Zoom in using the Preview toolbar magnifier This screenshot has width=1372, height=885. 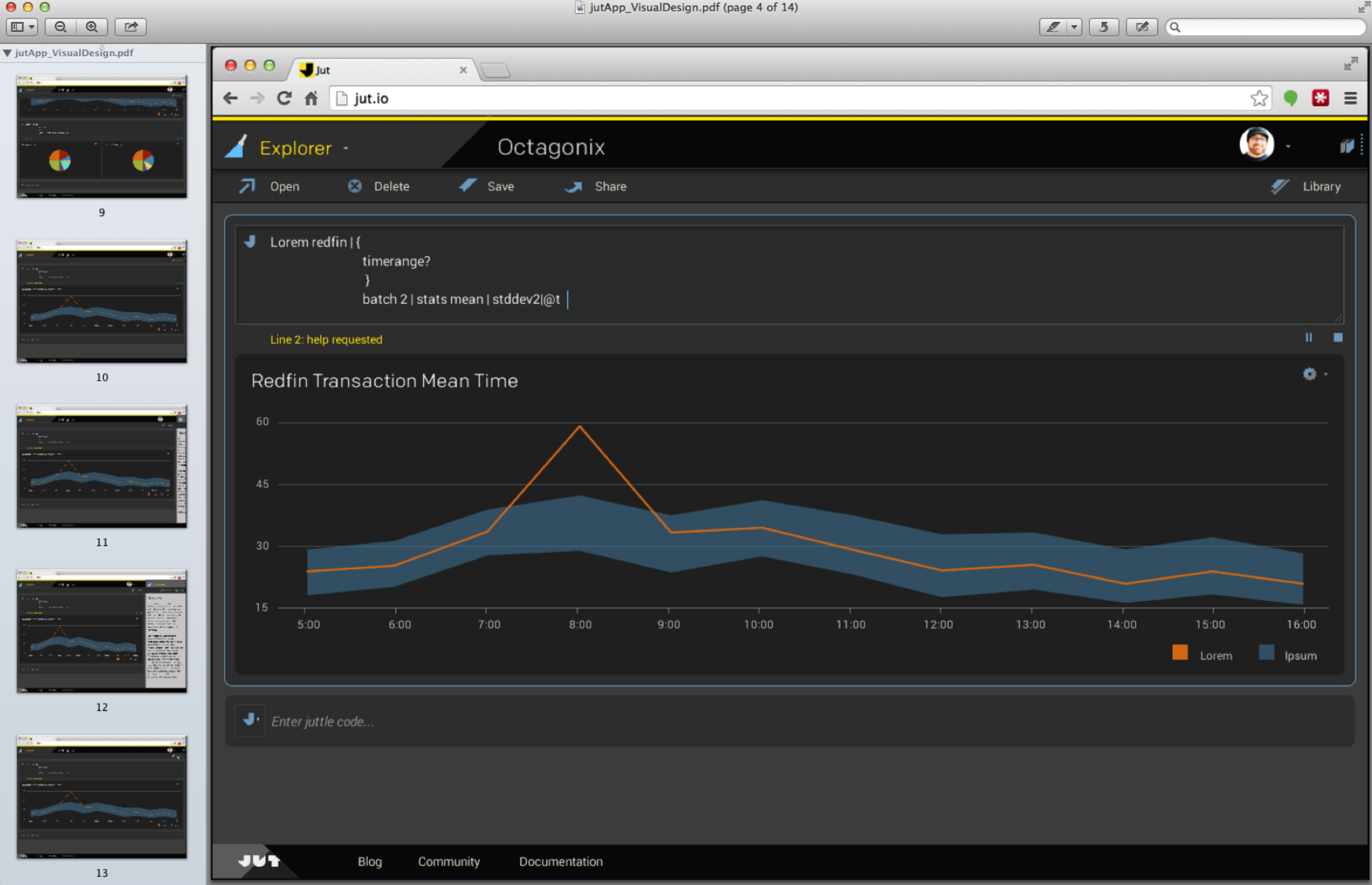pyautogui.click(x=92, y=27)
